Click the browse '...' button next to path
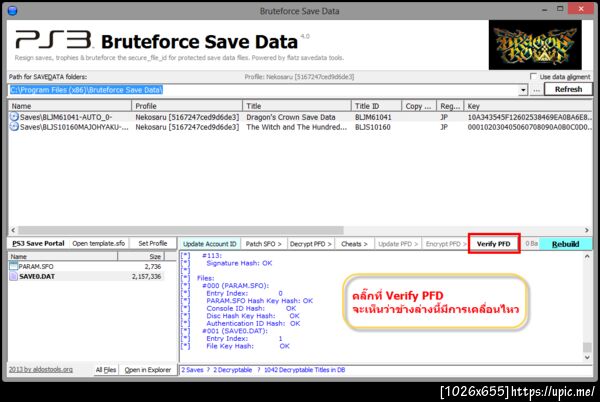Image resolution: width=600 pixels, height=402 pixels. (x=536, y=90)
